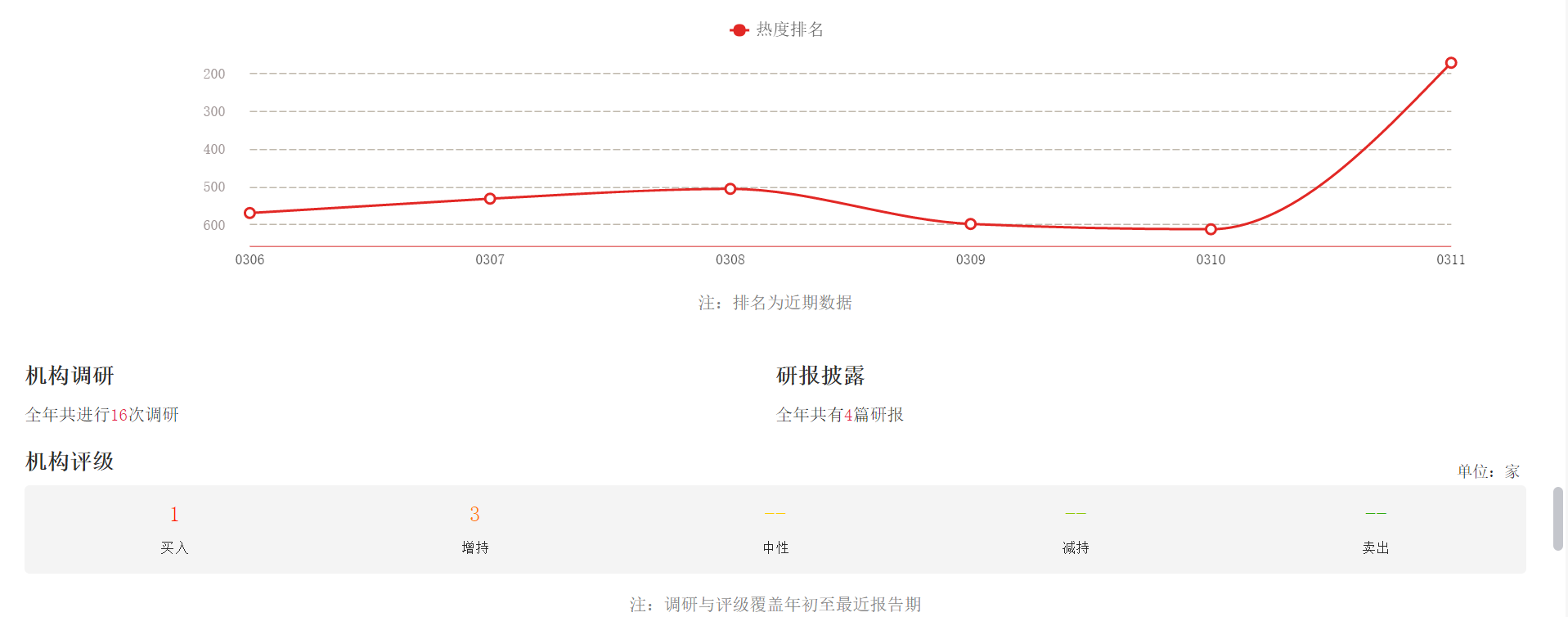The height and width of the screenshot is (617, 1568).
Task: Toggle the 热度排名 series legend label
Action: tap(789, 30)
